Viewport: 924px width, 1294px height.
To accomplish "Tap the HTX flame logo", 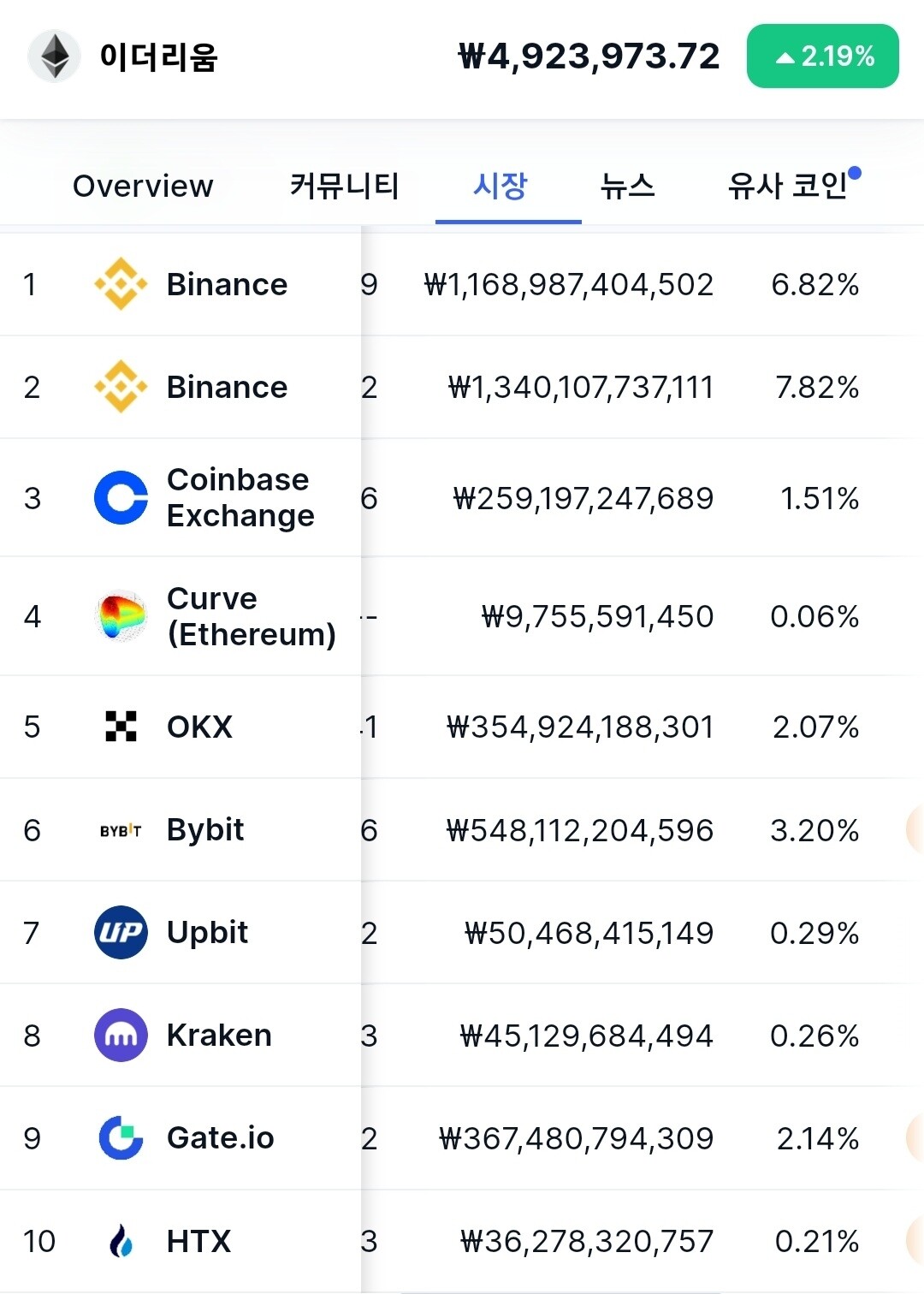I will pos(121,1241).
